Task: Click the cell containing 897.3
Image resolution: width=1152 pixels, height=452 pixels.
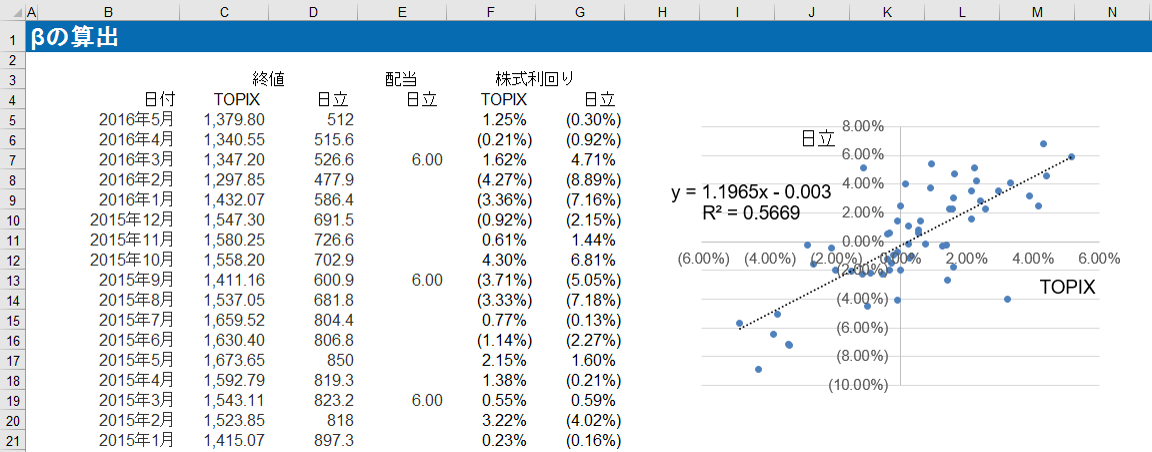Action: tap(333, 440)
